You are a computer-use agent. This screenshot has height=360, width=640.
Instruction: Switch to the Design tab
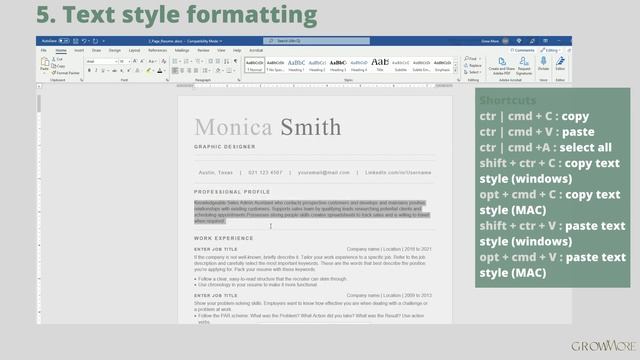click(x=115, y=50)
